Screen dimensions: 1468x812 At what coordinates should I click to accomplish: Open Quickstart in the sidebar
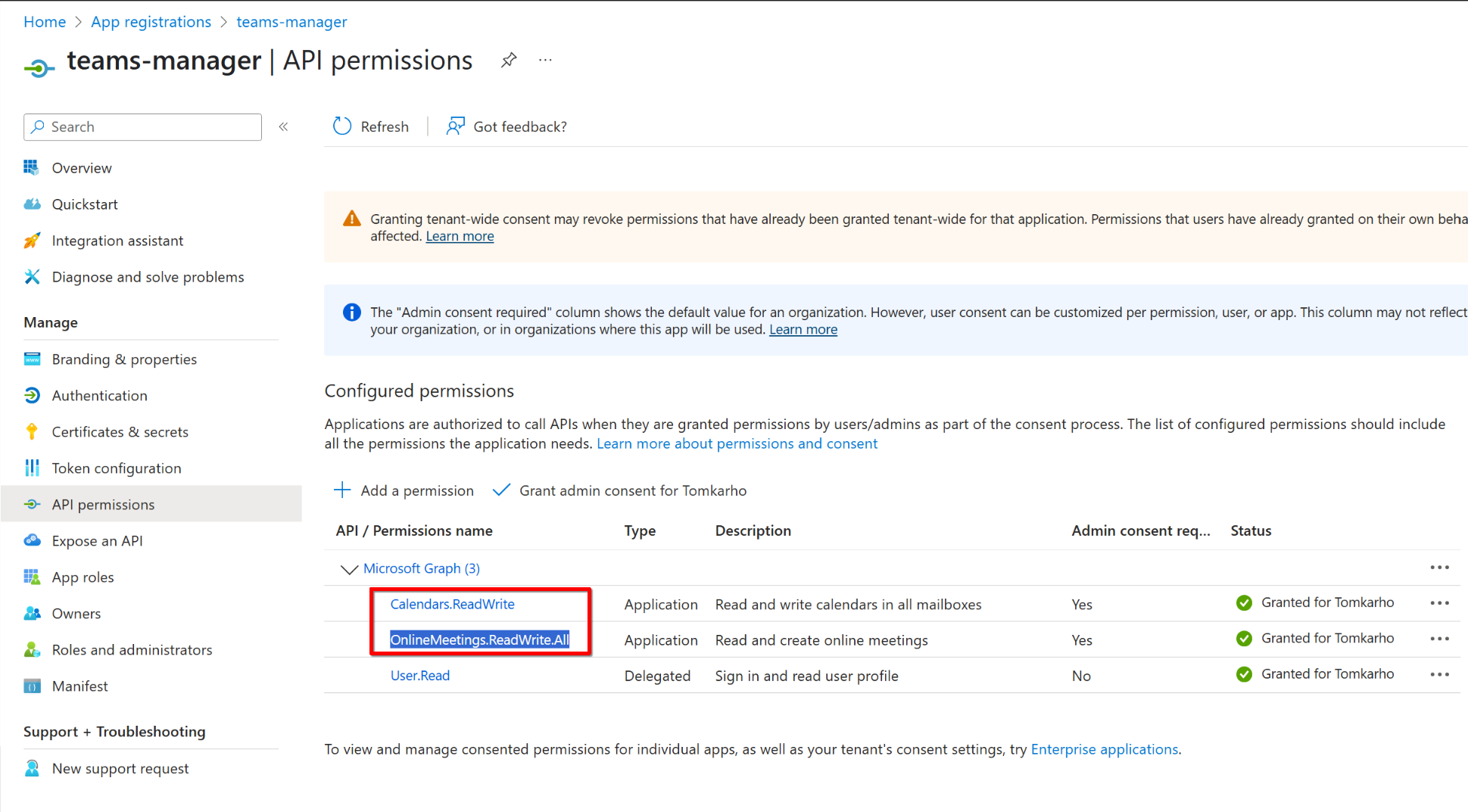(85, 204)
